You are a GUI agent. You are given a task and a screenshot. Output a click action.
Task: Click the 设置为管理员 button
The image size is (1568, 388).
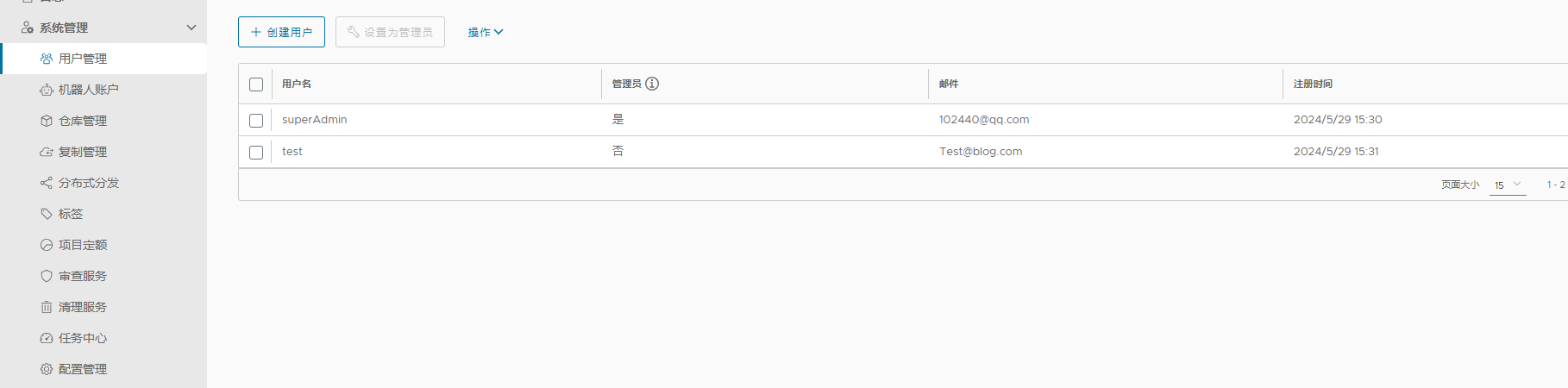tap(390, 32)
